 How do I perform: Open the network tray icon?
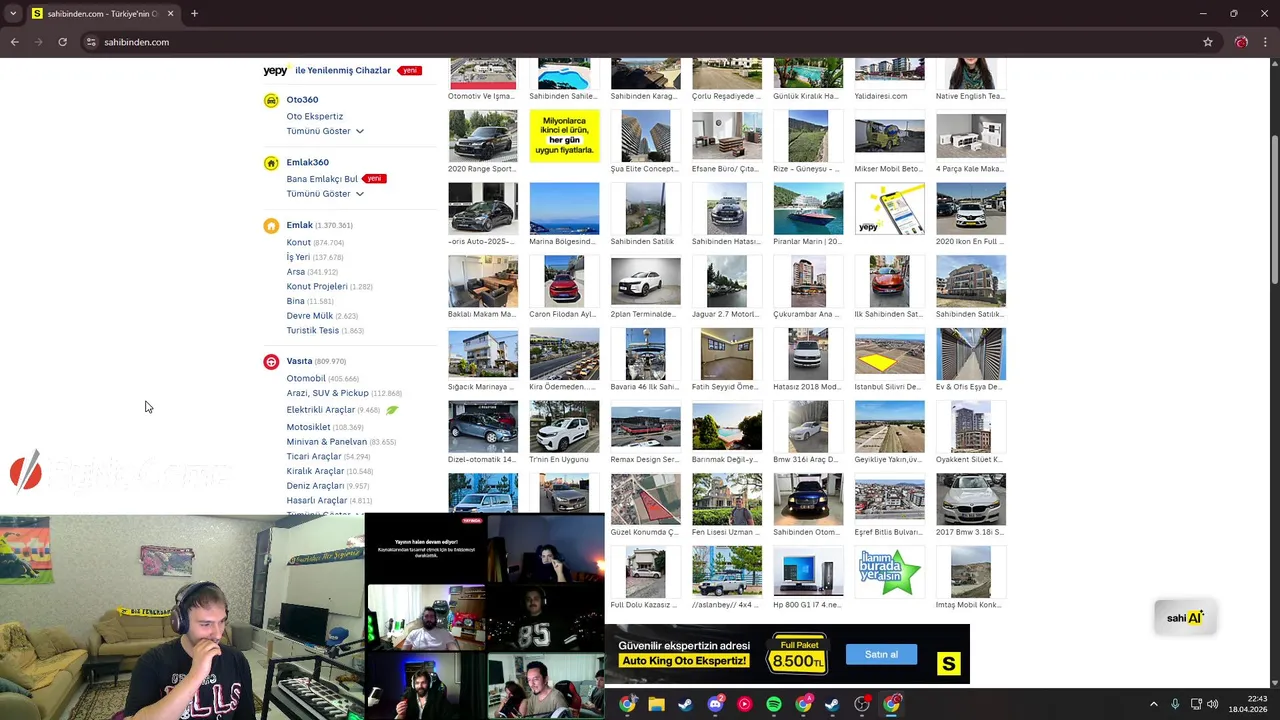click(1195, 704)
